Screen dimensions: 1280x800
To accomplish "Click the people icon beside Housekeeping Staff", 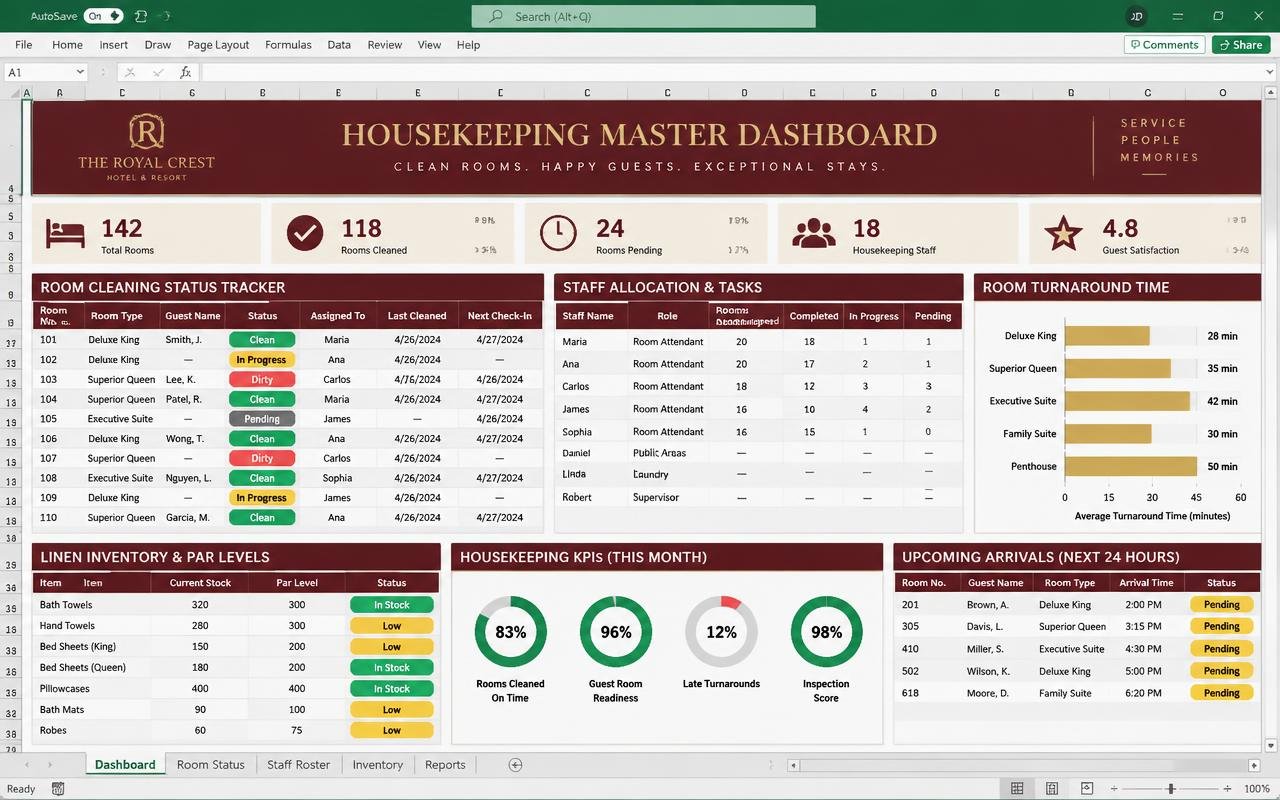I will coord(814,233).
